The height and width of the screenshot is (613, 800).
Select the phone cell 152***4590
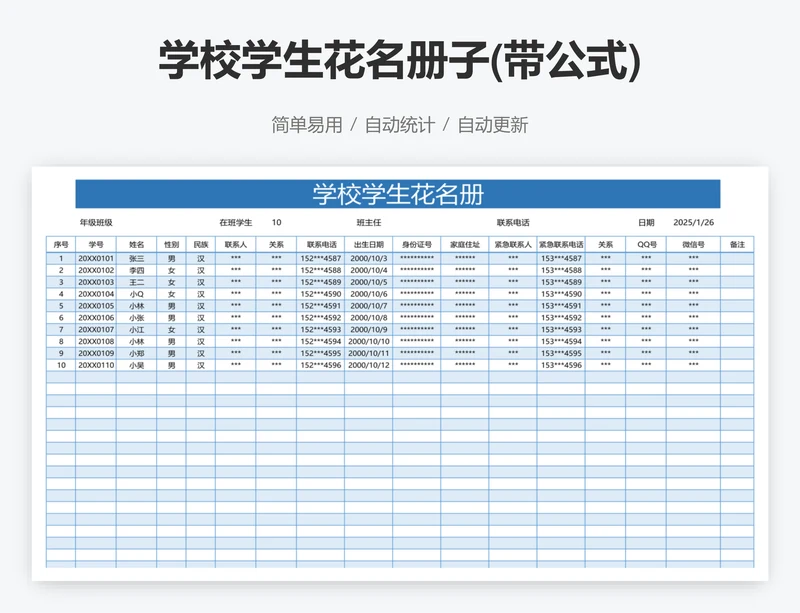pyautogui.click(x=321, y=294)
